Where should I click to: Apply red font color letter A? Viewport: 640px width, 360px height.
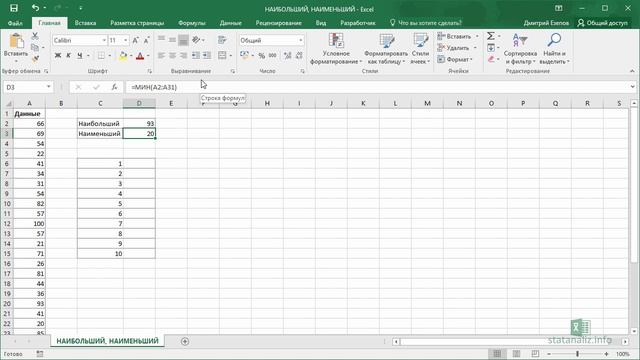click(140, 56)
